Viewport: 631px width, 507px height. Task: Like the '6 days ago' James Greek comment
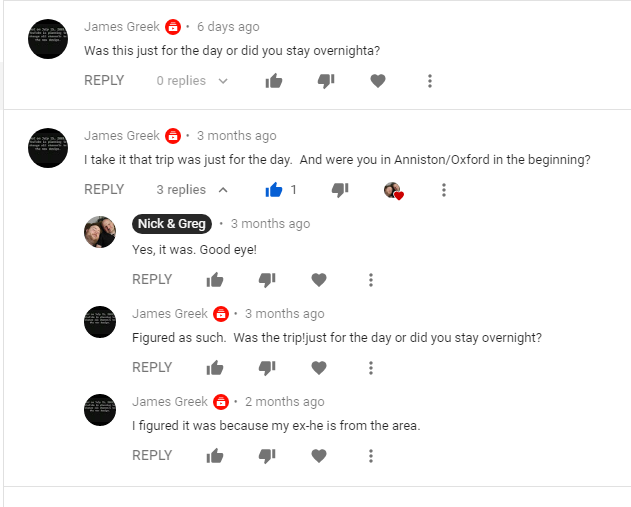coord(274,81)
